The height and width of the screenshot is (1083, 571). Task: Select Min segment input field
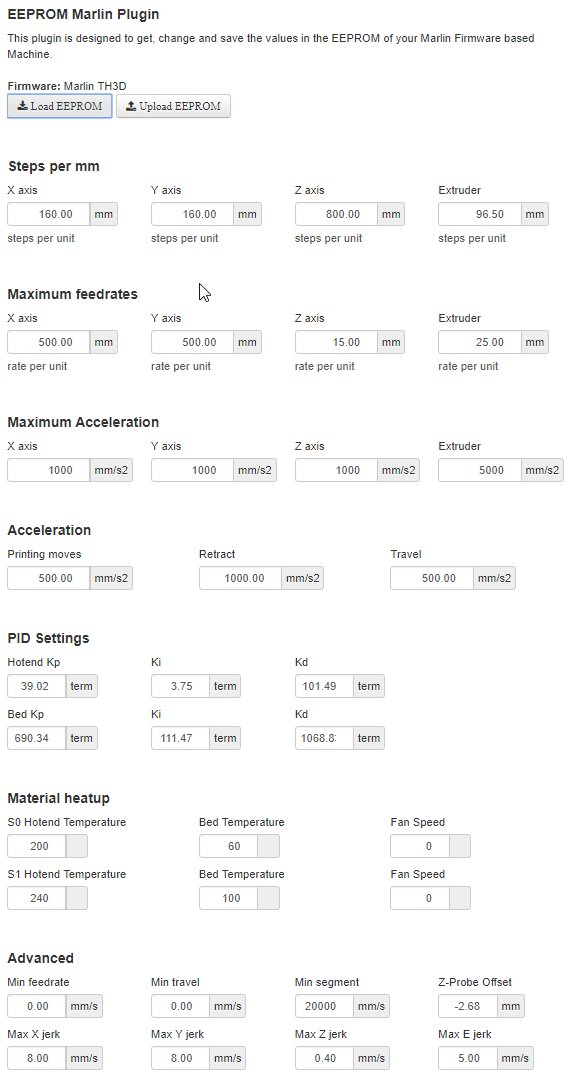[x=324, y=1006]
